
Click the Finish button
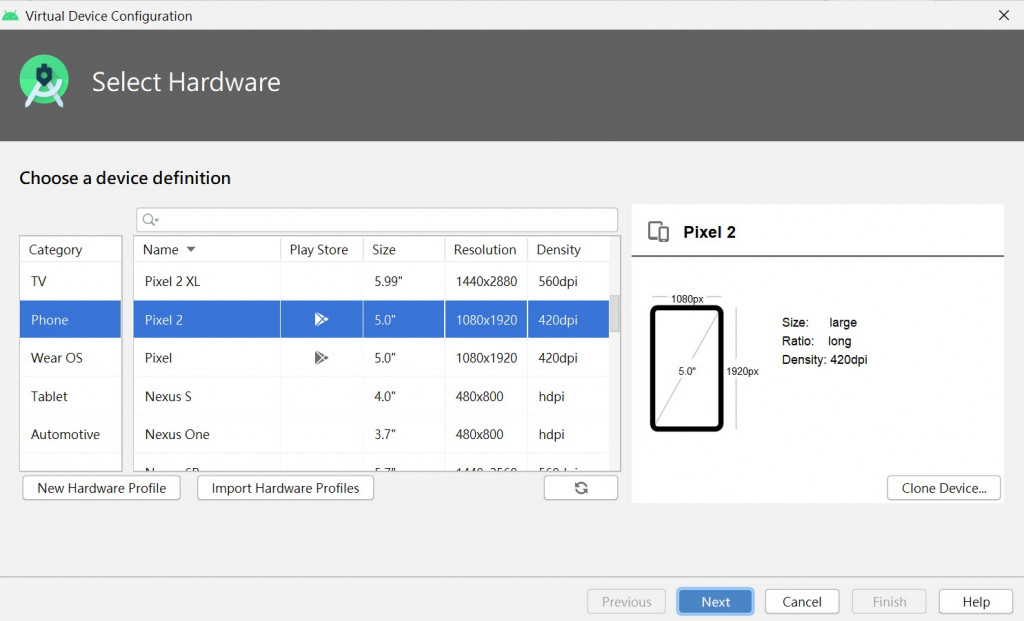point(889,601)
